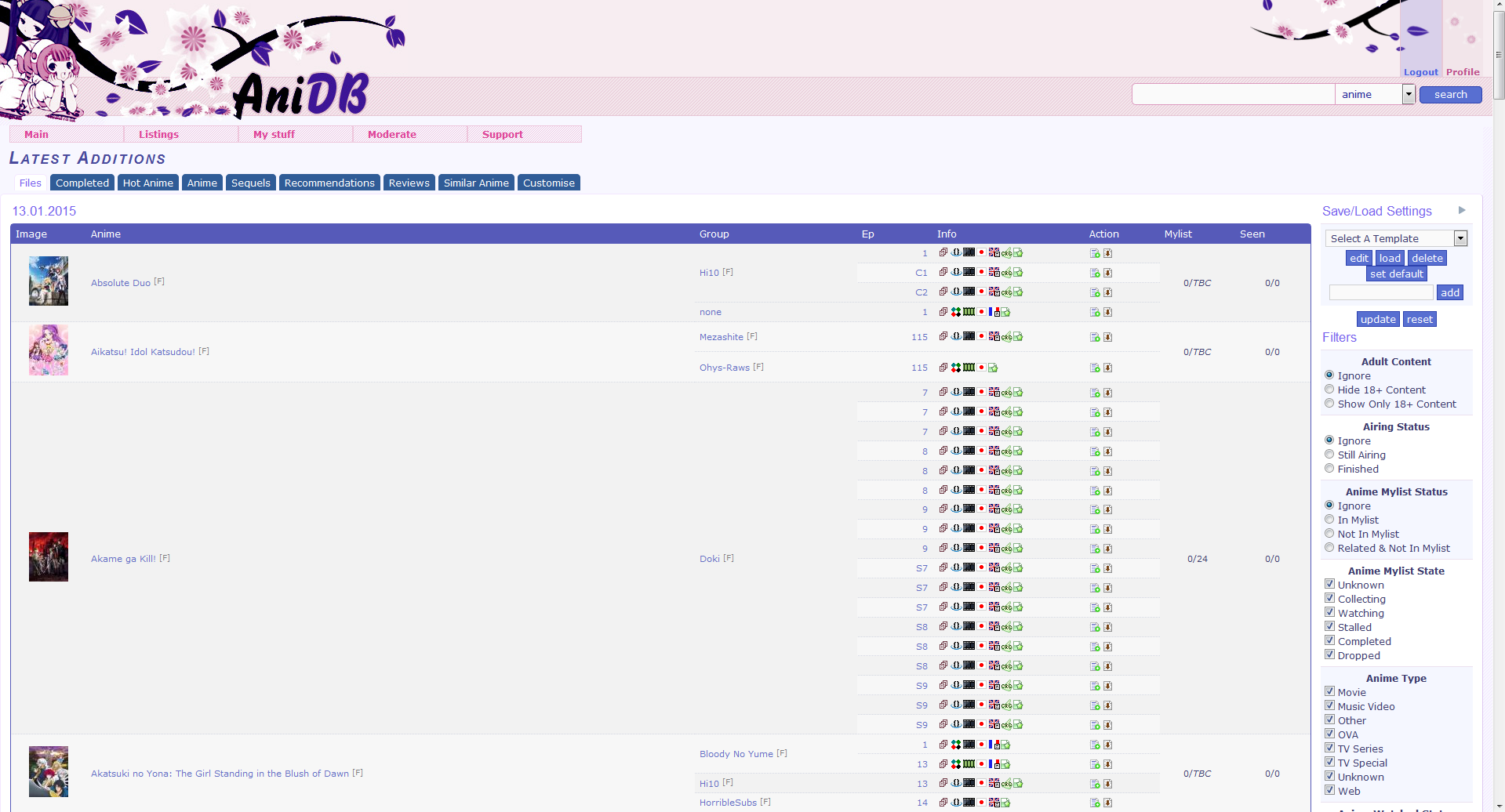Image resolution: width=1505 pixels, height=812 pixels.
Task: Click video codec icon in Aikatsu Mezashite row
Action: click(969, 336)
